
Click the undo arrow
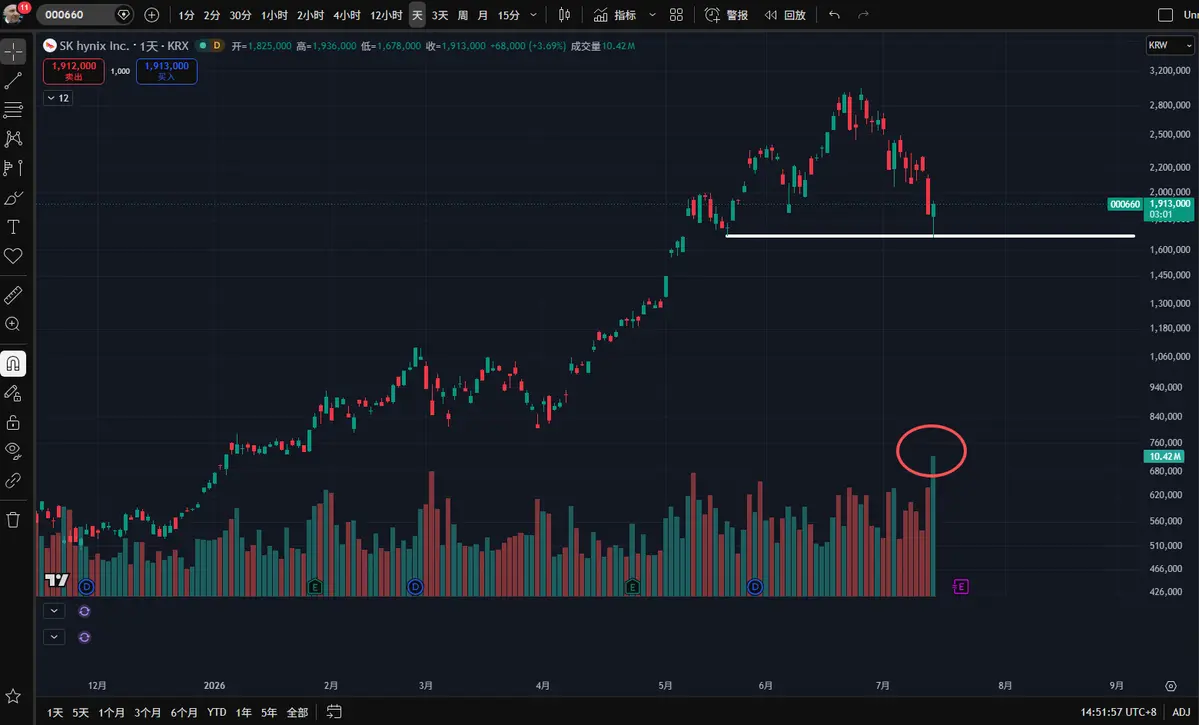click(834, 15)
